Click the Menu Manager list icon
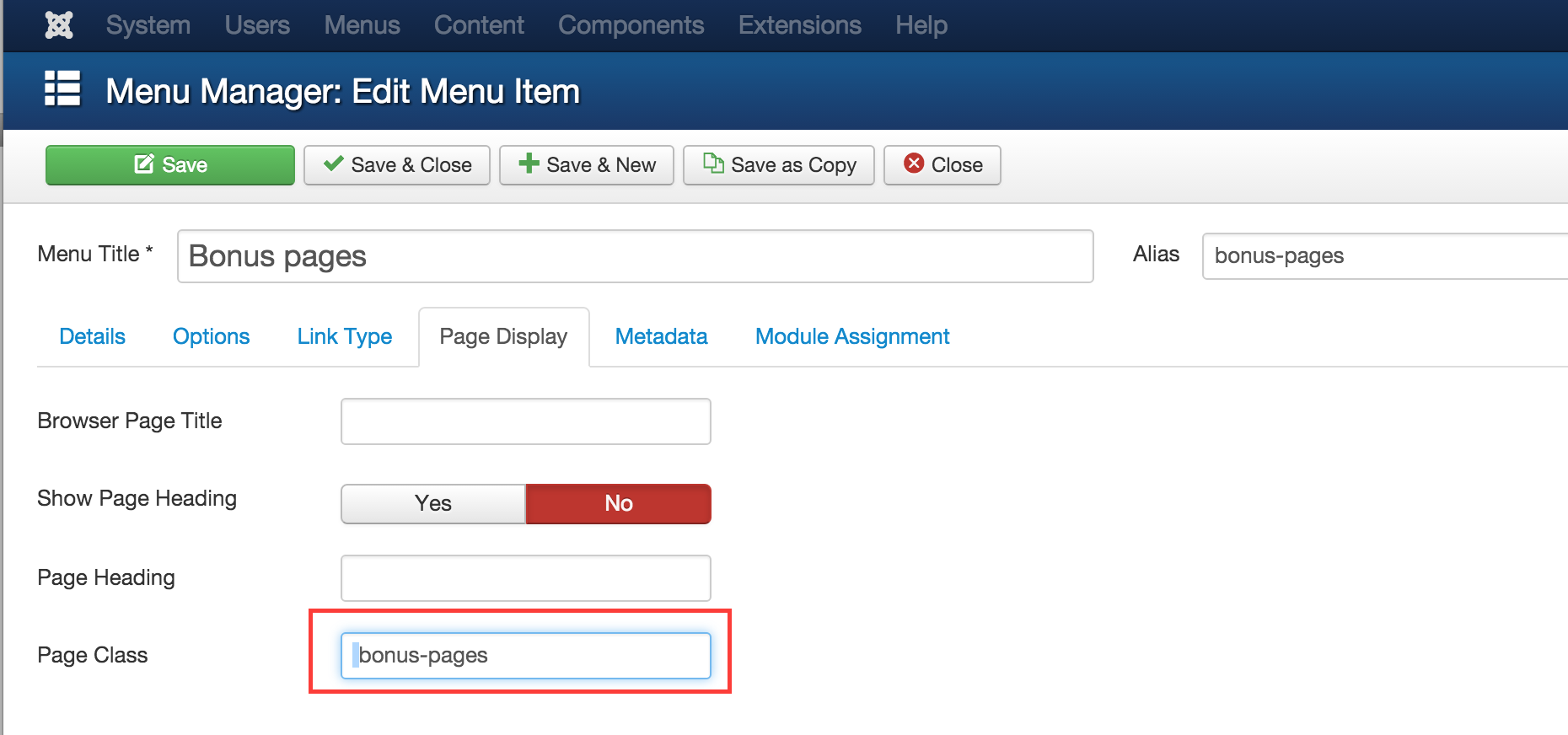 click(x=62, y=89)
